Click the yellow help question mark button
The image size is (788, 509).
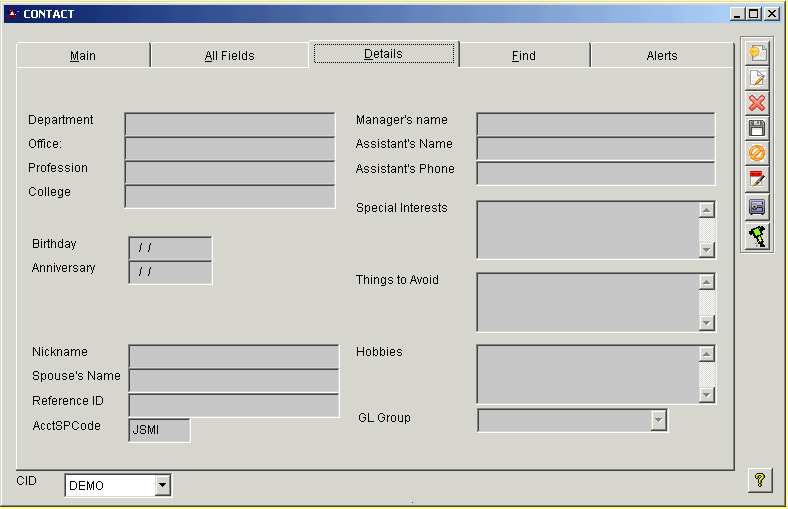tap(760, 481)
